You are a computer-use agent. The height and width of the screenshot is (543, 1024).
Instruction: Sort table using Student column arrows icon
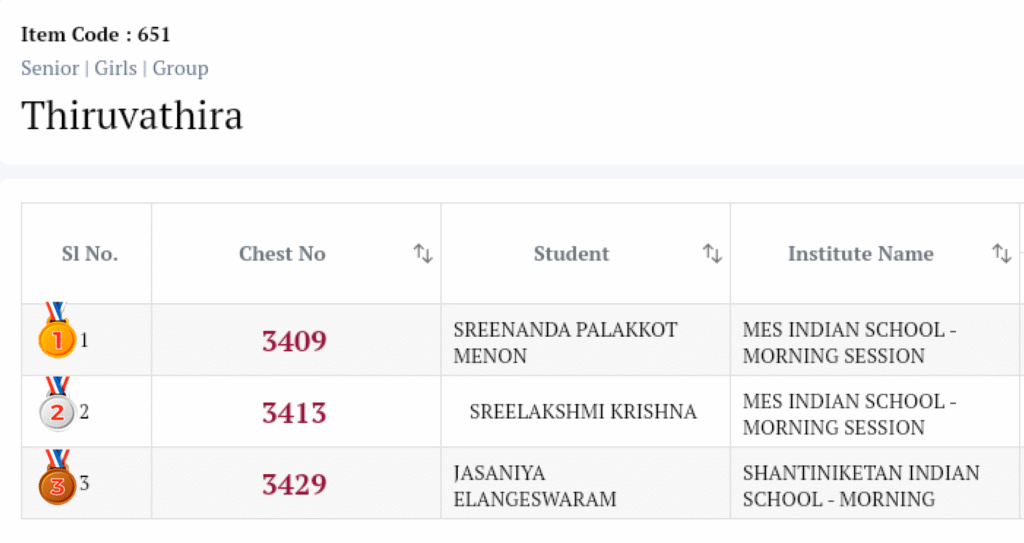[x=712, y=254]
